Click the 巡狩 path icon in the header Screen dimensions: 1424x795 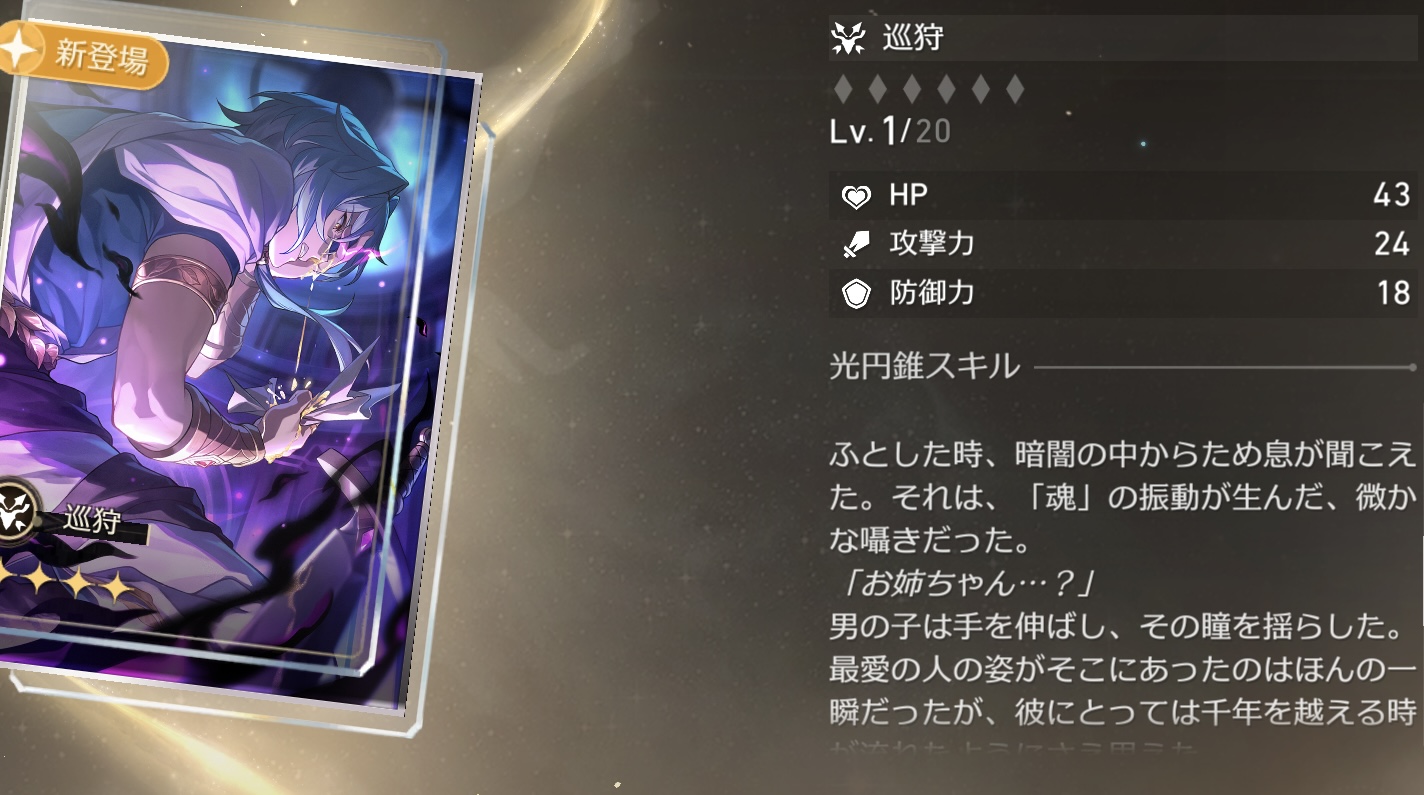(x=849, y=39)
